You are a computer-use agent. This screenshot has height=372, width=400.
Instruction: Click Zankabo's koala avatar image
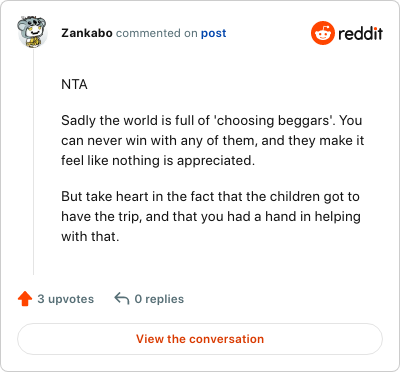pos(32,32)
